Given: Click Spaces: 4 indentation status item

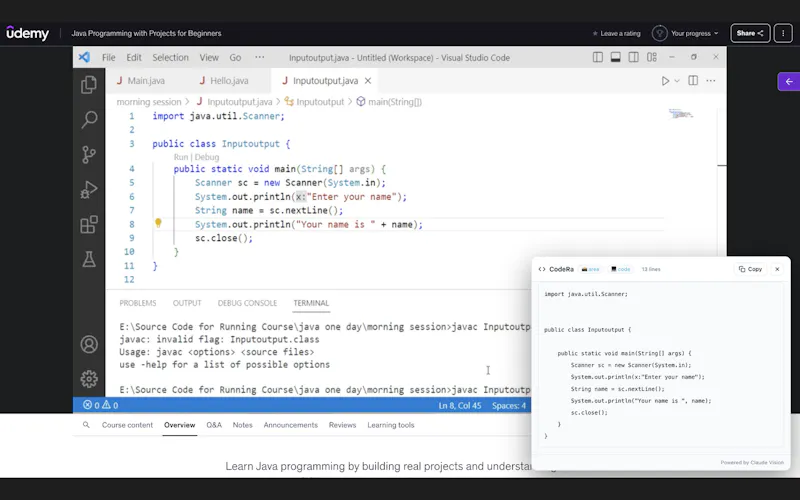Looking at the screenshot, I should (x=509, y=406).
